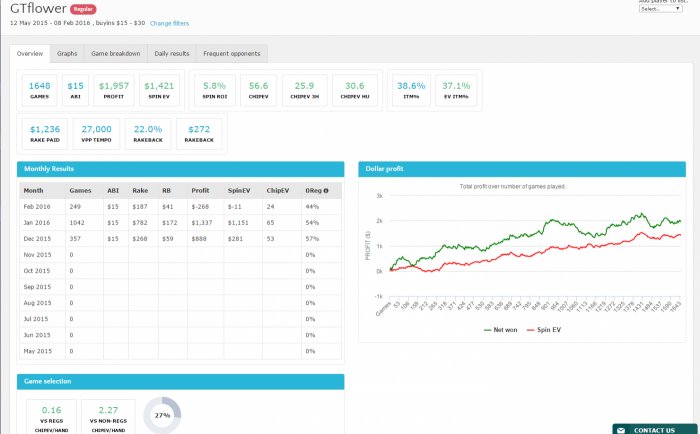Go to the Daily results tab

click(x=171, y=53)
